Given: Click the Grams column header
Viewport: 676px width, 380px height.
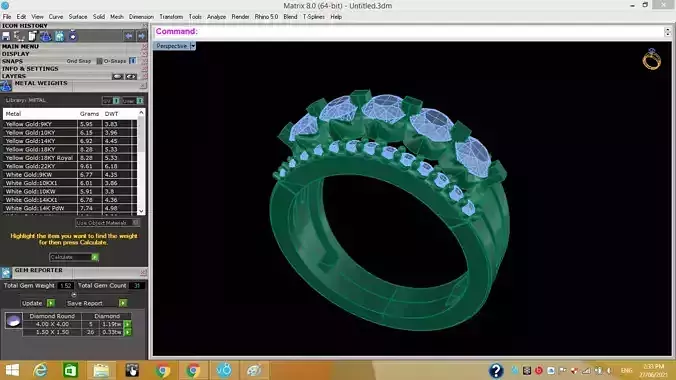Looking at the screenshot, I should [x=89, y=114].
